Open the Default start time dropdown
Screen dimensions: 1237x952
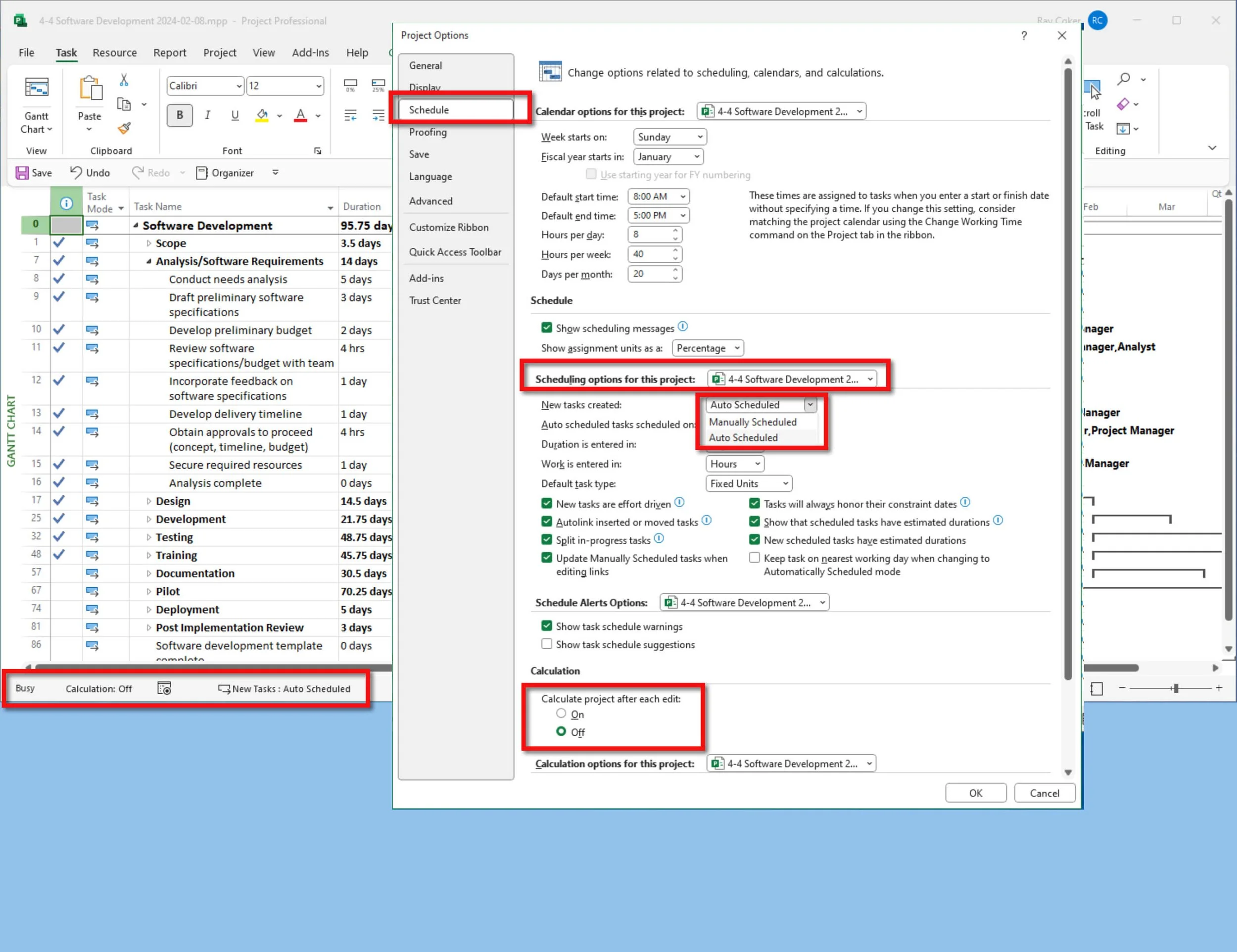(659, 196)
